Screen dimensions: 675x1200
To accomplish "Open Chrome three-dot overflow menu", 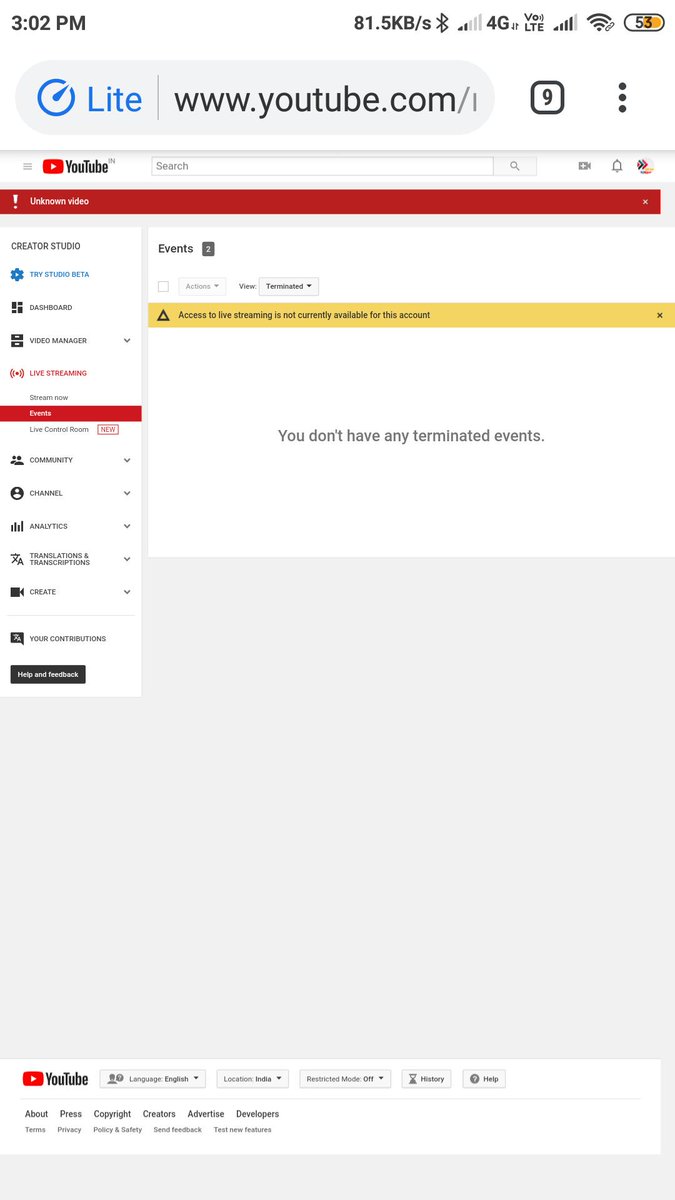I will pyautogui.click(x=622, y=98).
